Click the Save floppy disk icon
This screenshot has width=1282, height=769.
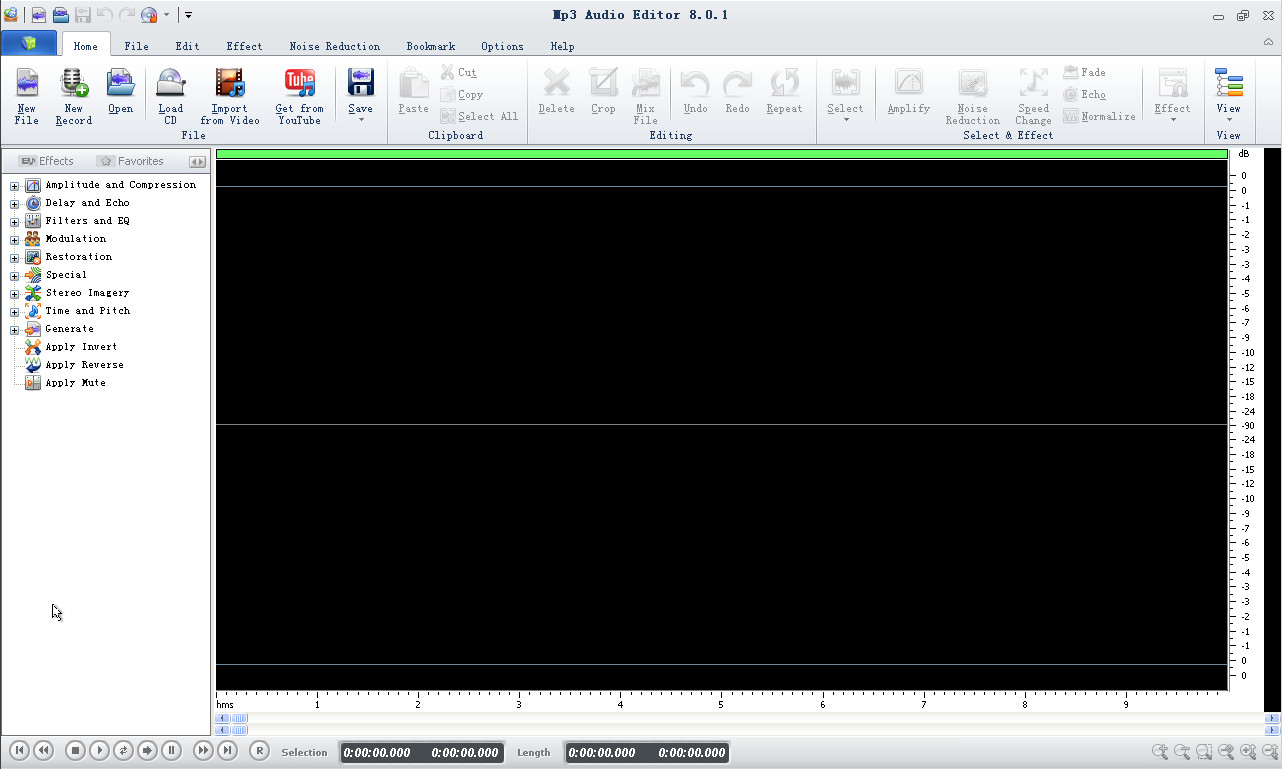point(361,83)
